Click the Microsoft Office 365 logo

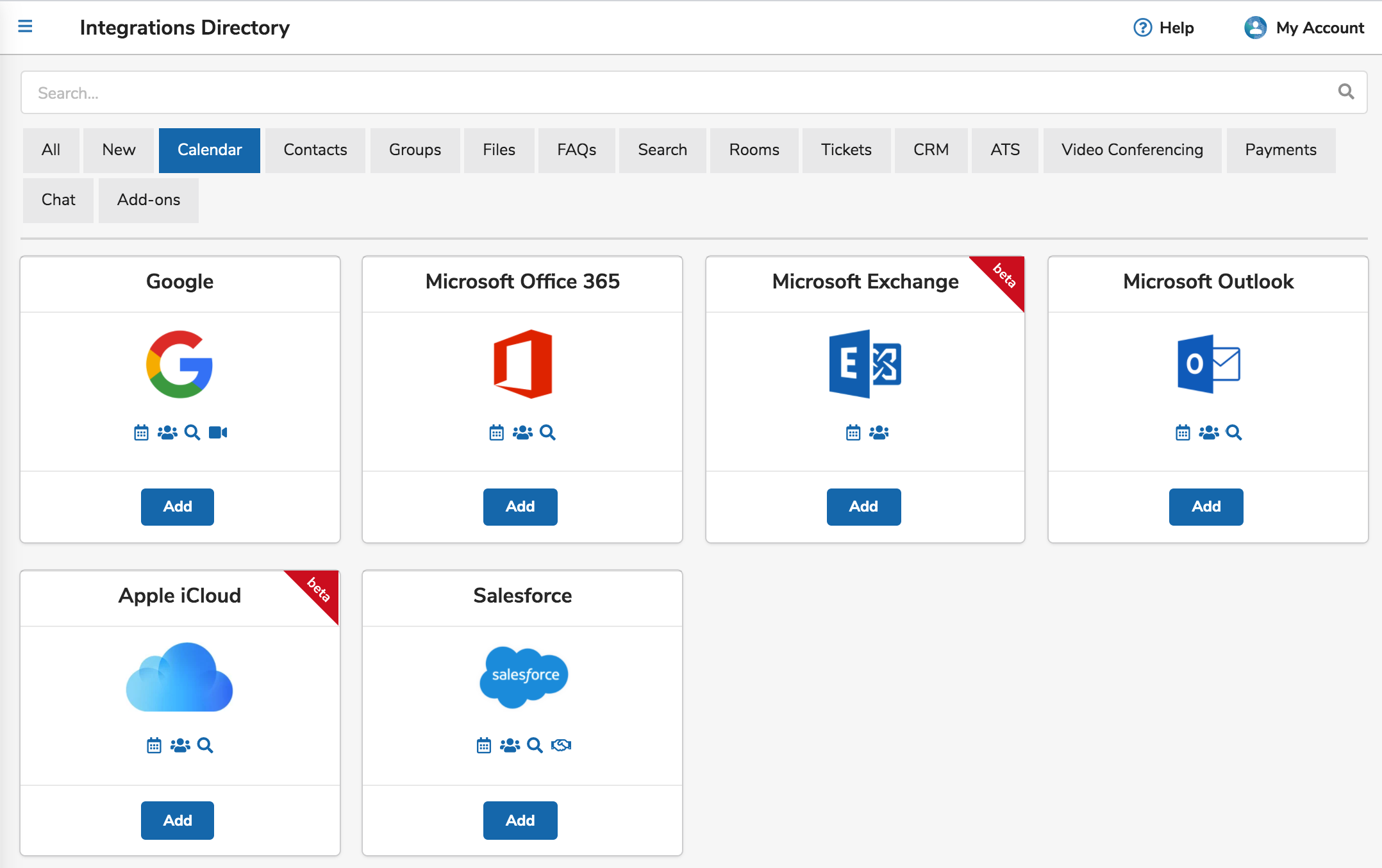pos(522,364)
